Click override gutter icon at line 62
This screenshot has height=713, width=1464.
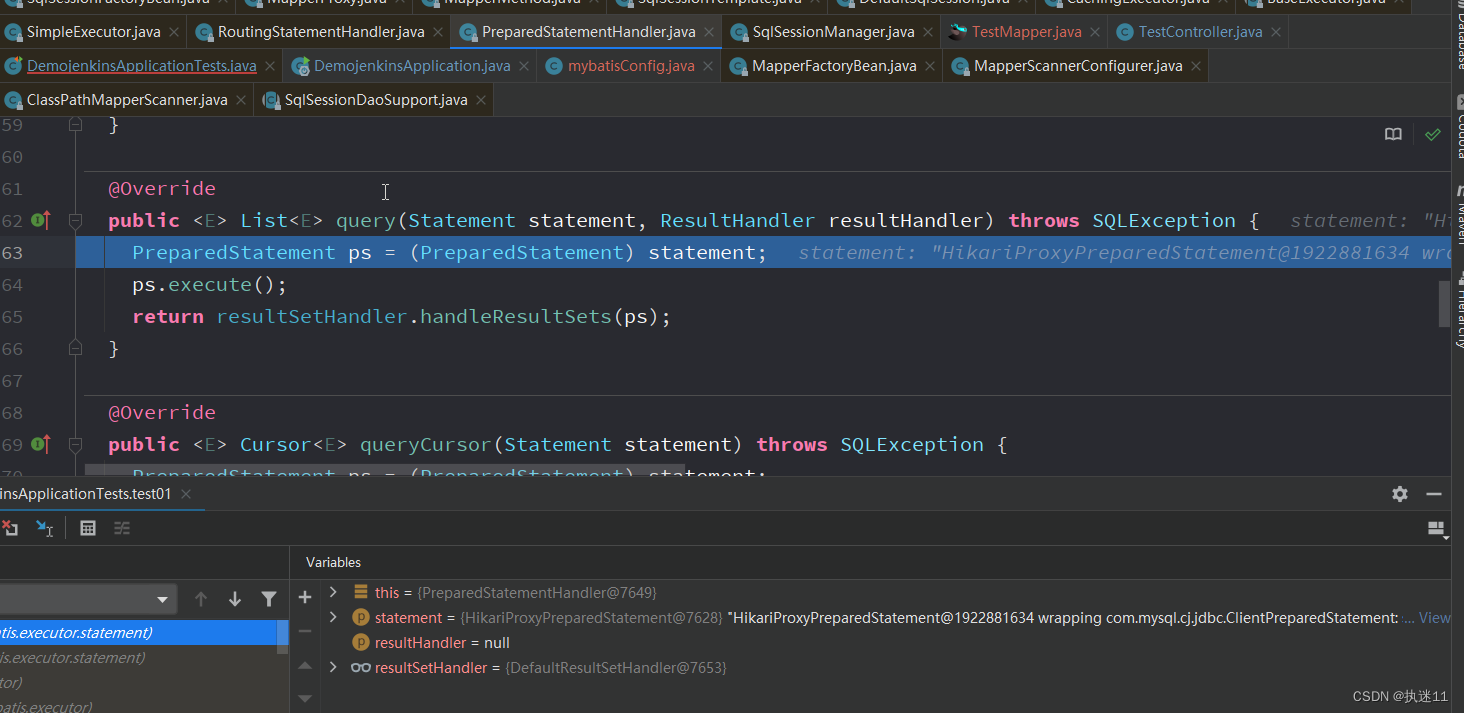point(41,220)
